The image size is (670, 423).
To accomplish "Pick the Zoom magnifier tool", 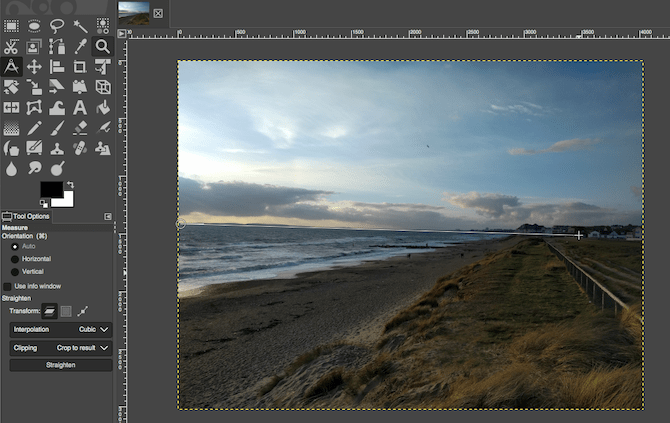I will (x=102, y=46).
